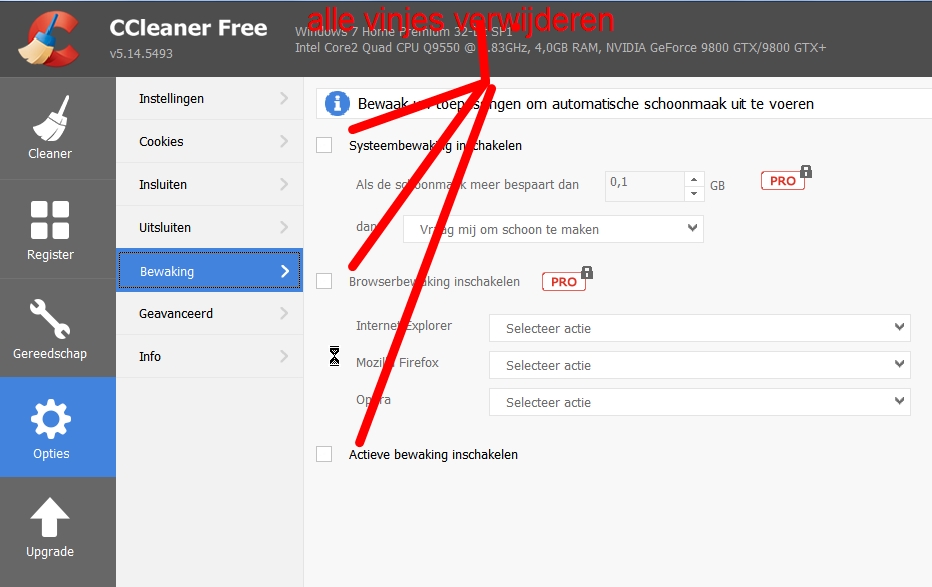
Task: Expand the Mozilla Firefox action dropdown
Action: pyautogui.click(x=700, y=365)
